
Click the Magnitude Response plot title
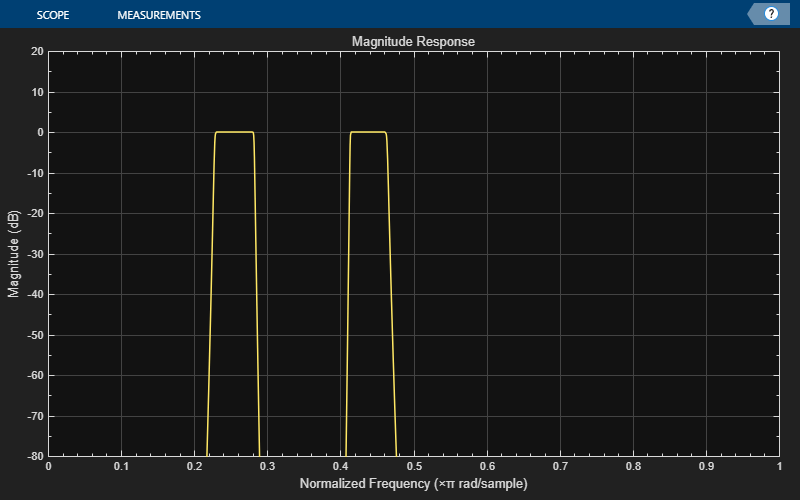(x=413, y=42)
